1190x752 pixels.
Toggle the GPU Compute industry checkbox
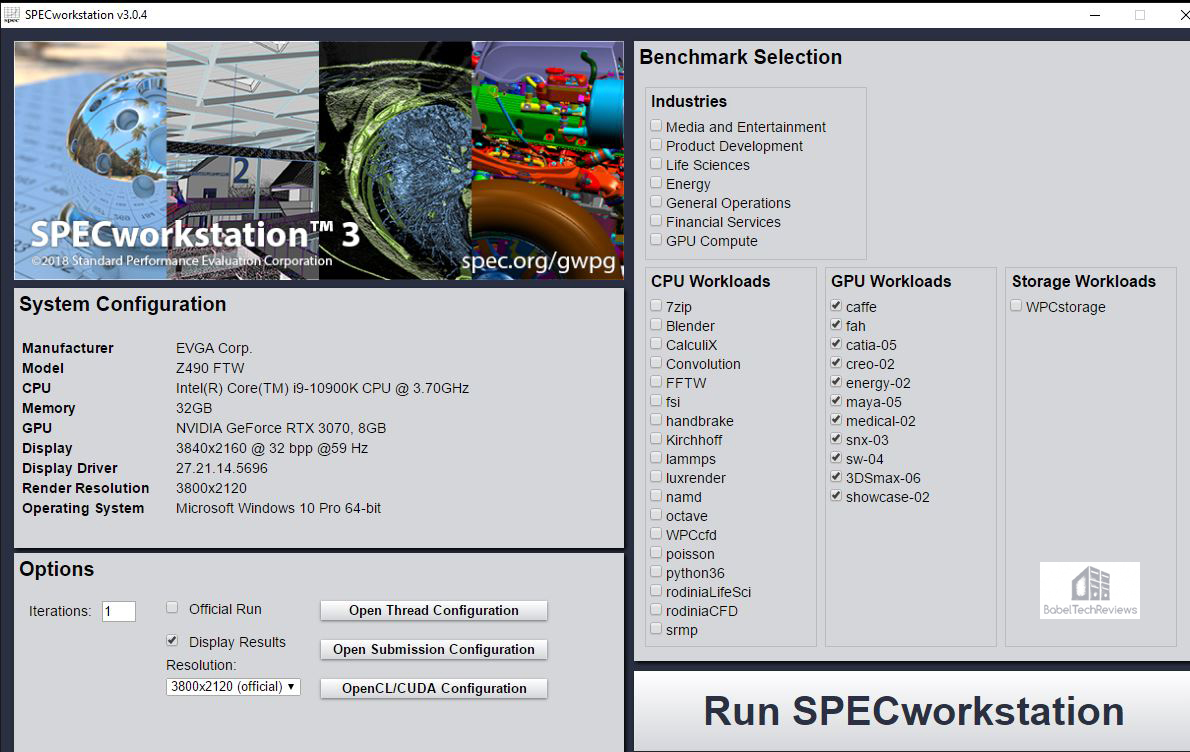(x=656, y=240)
